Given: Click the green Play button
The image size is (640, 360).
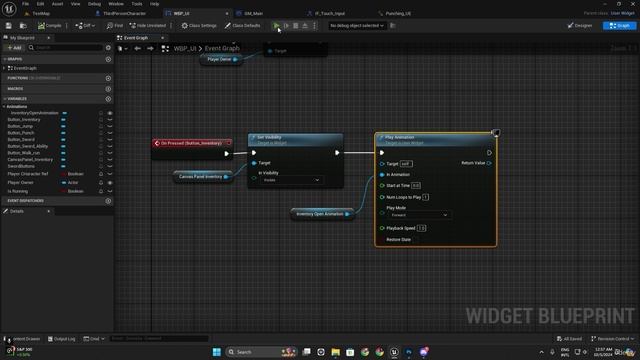Looking at the screenshot, I should [276, 26].
